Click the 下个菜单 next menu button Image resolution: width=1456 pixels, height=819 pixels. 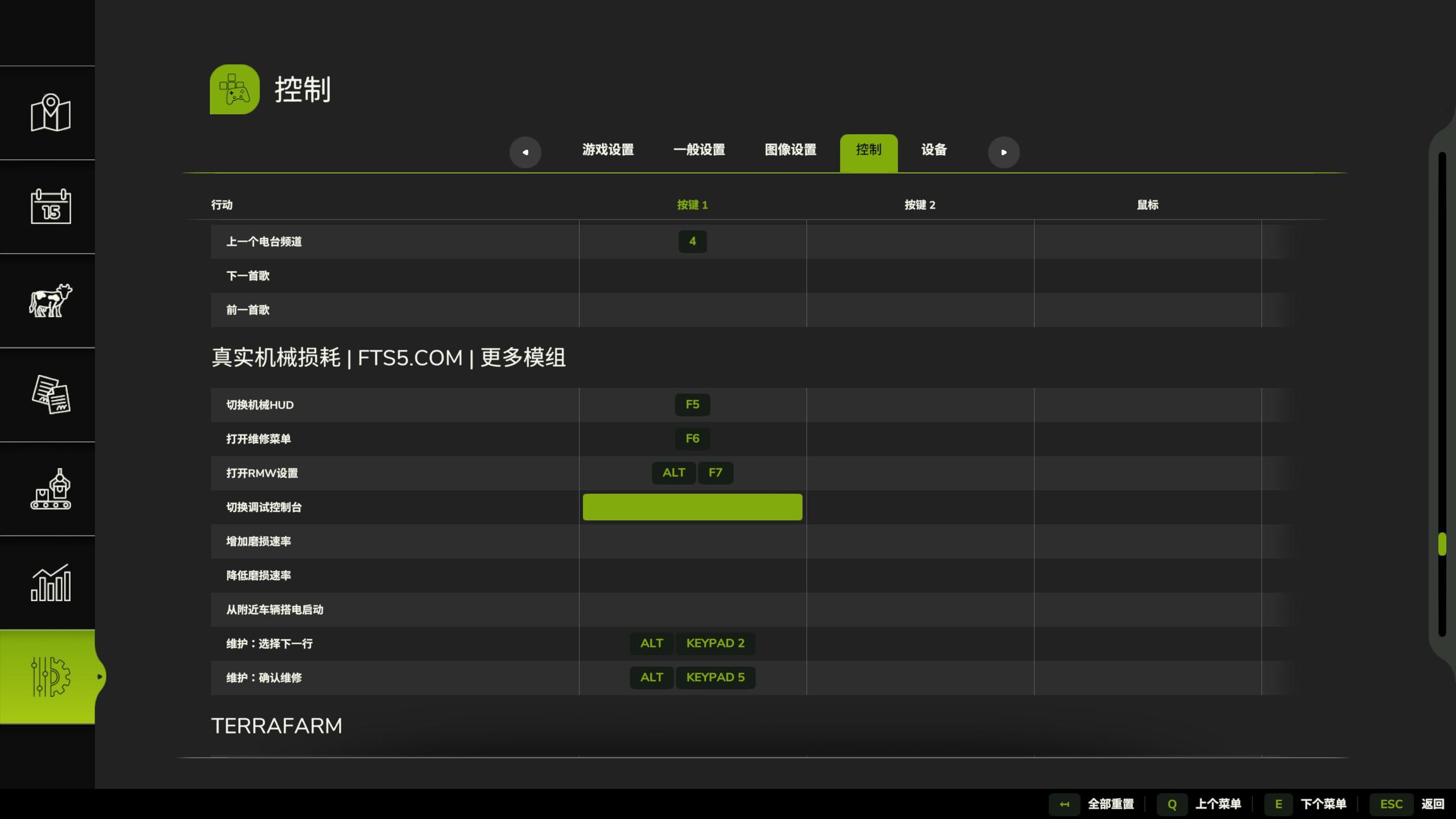coord(1323,804)
